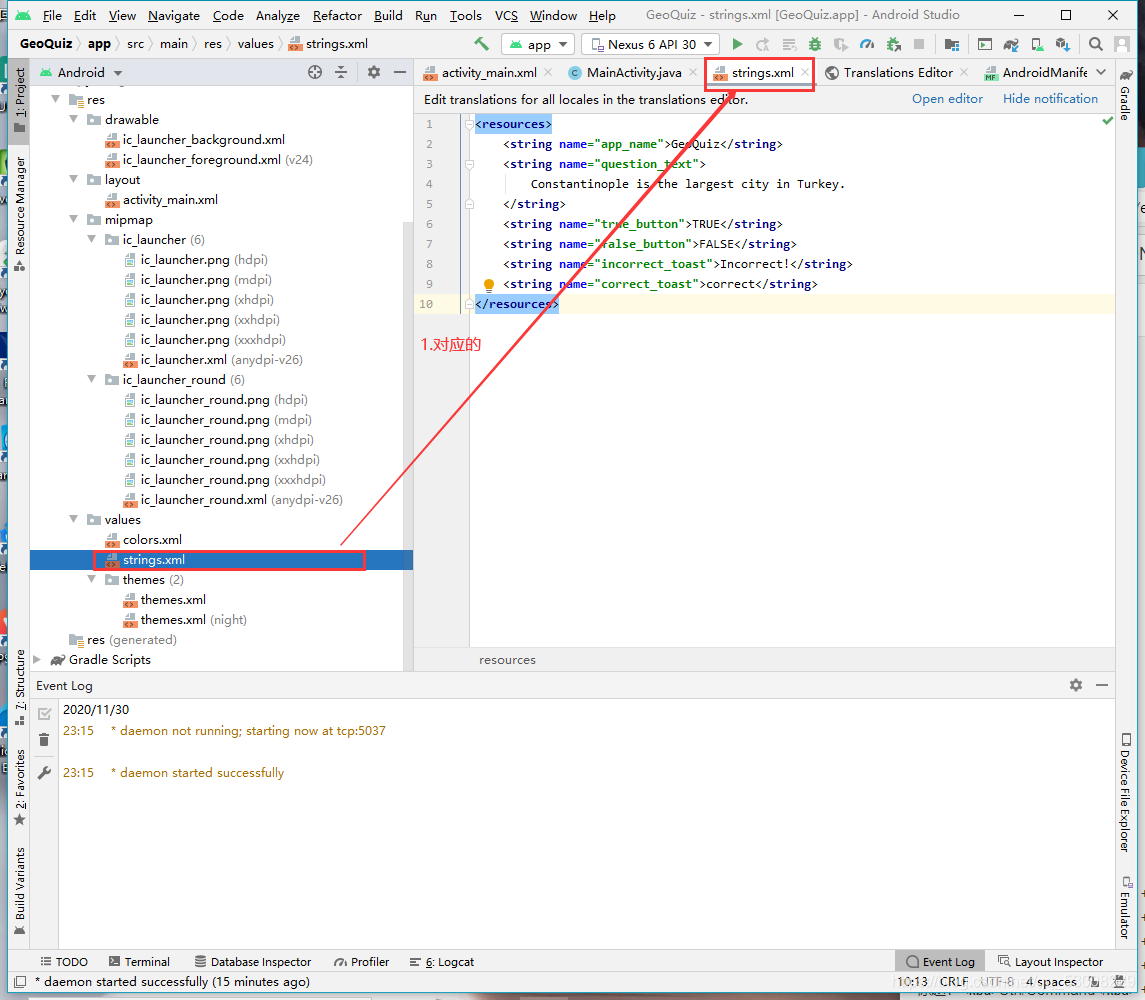The height and width of the screenshot is (1000, 1145).
Task: Close the strings.xml editor tab
Action: click(x=805, y=72)
